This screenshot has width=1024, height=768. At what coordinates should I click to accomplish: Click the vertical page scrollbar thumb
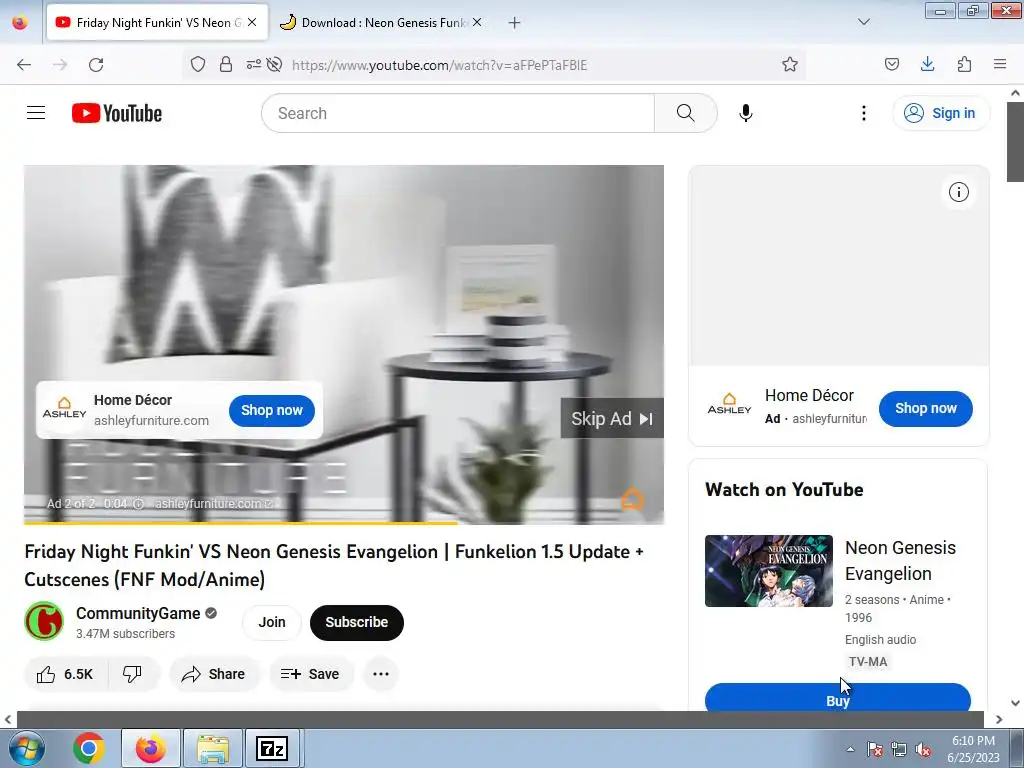[x=1016, y=142]
